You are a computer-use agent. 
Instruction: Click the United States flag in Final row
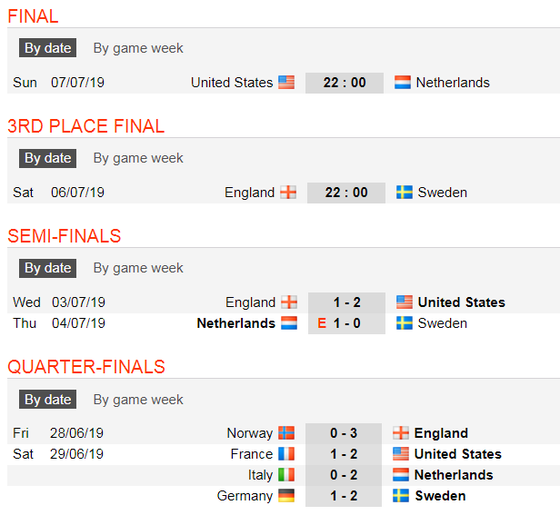pos(286,82)
